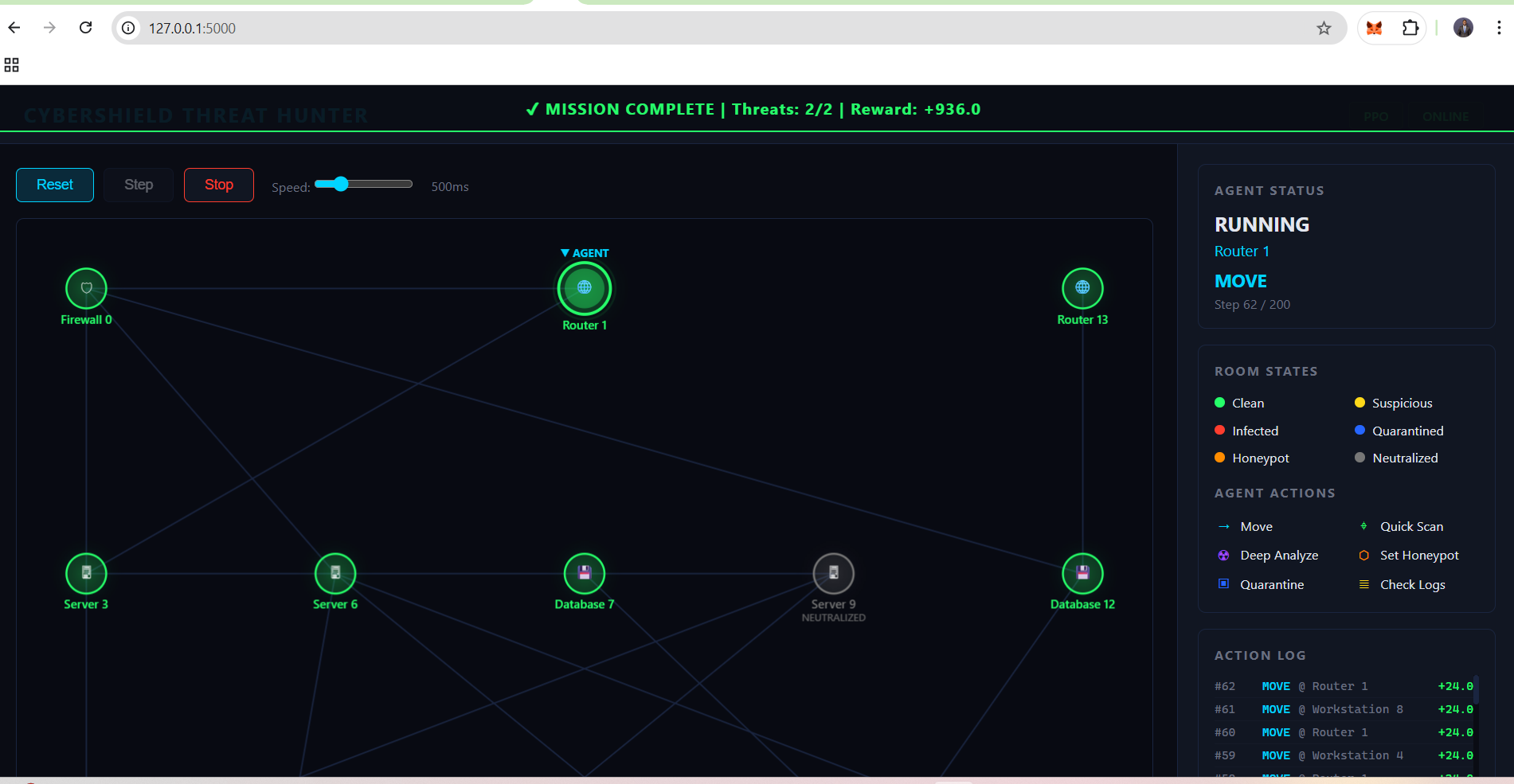Click the Action Log scrollbar
Viewport: 1514px width, 784px height.
[1476, 688]
